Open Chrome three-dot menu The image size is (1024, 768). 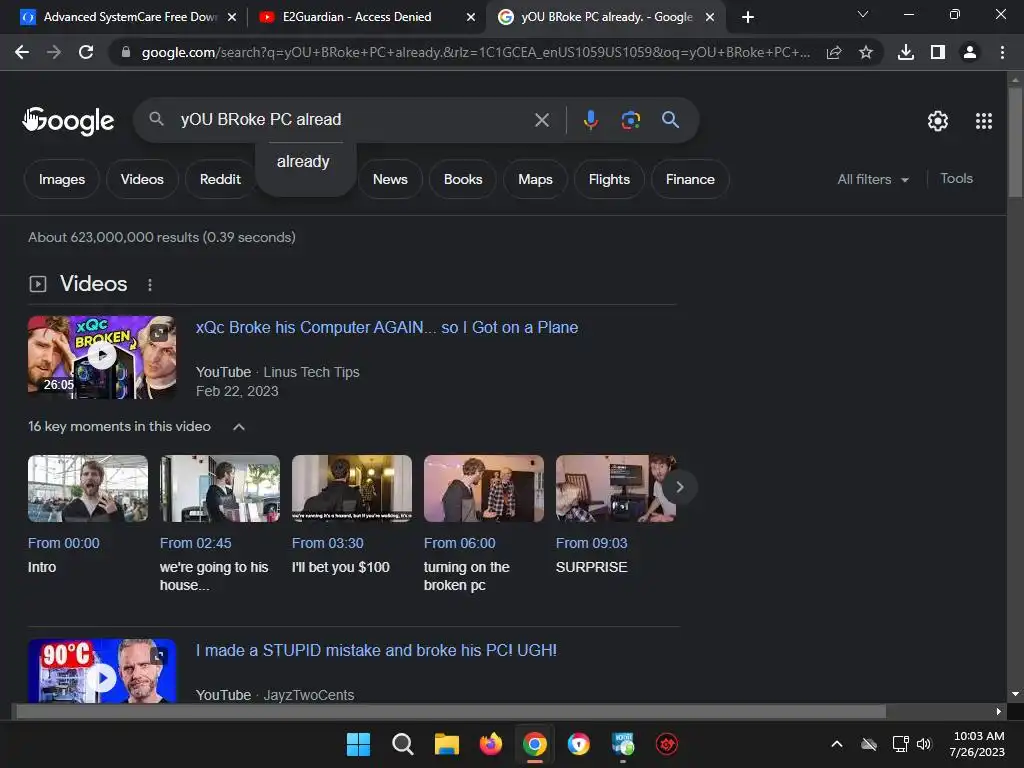coord(1002,52)
